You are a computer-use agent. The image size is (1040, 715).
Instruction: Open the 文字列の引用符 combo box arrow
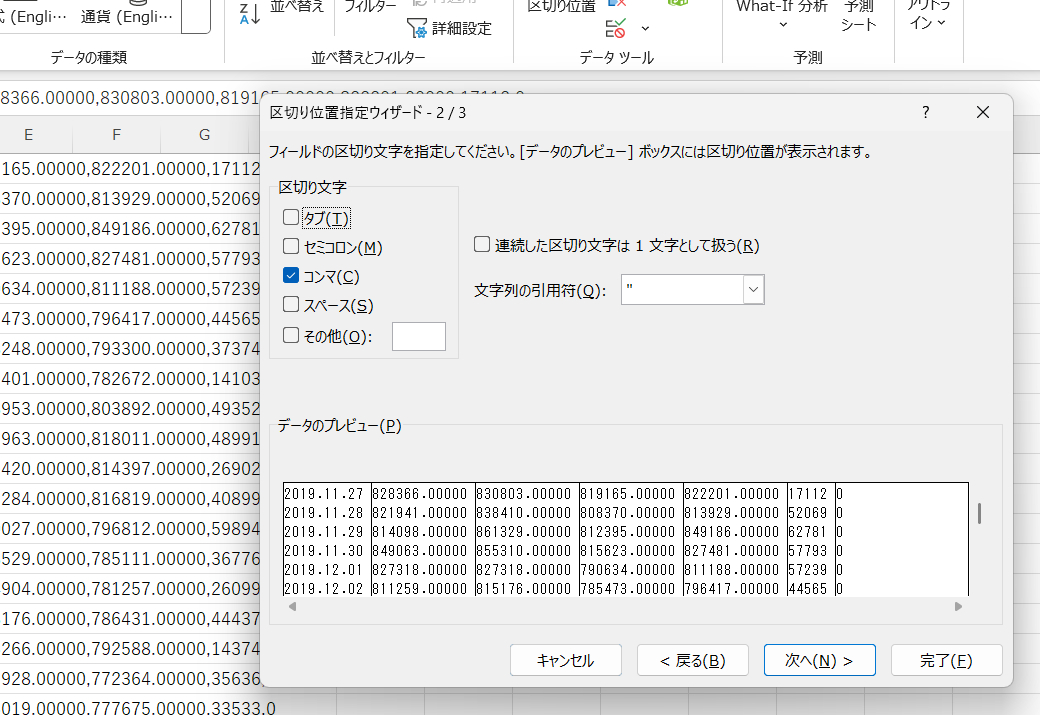(x=753, y=290)
